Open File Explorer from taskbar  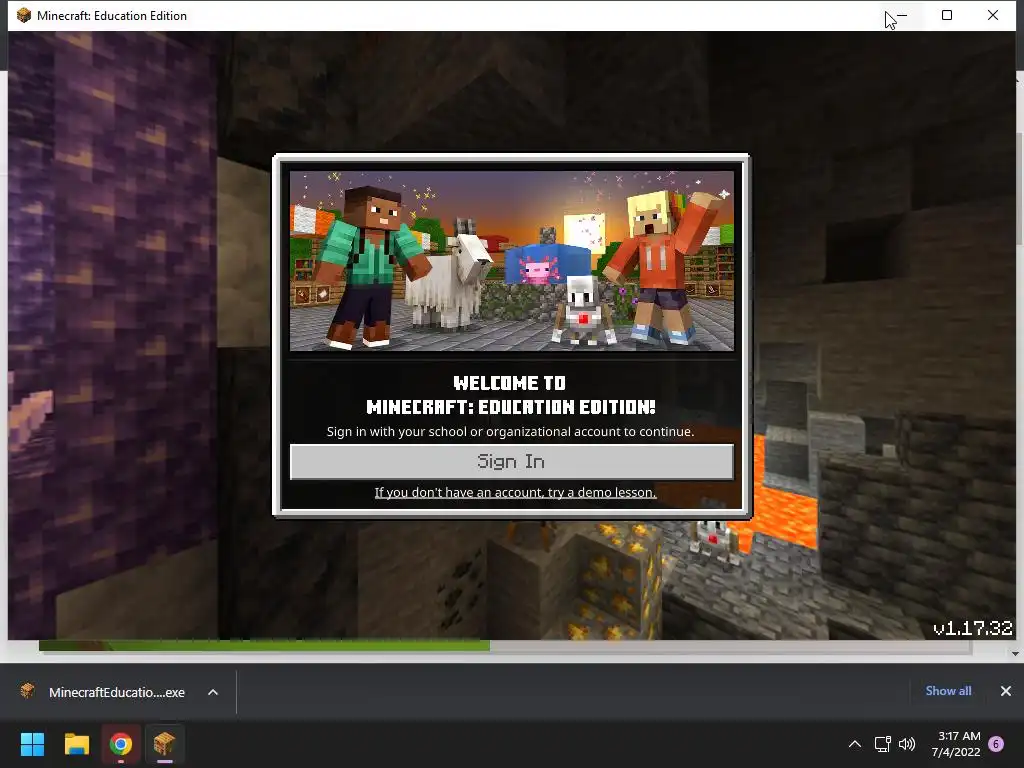76,744
